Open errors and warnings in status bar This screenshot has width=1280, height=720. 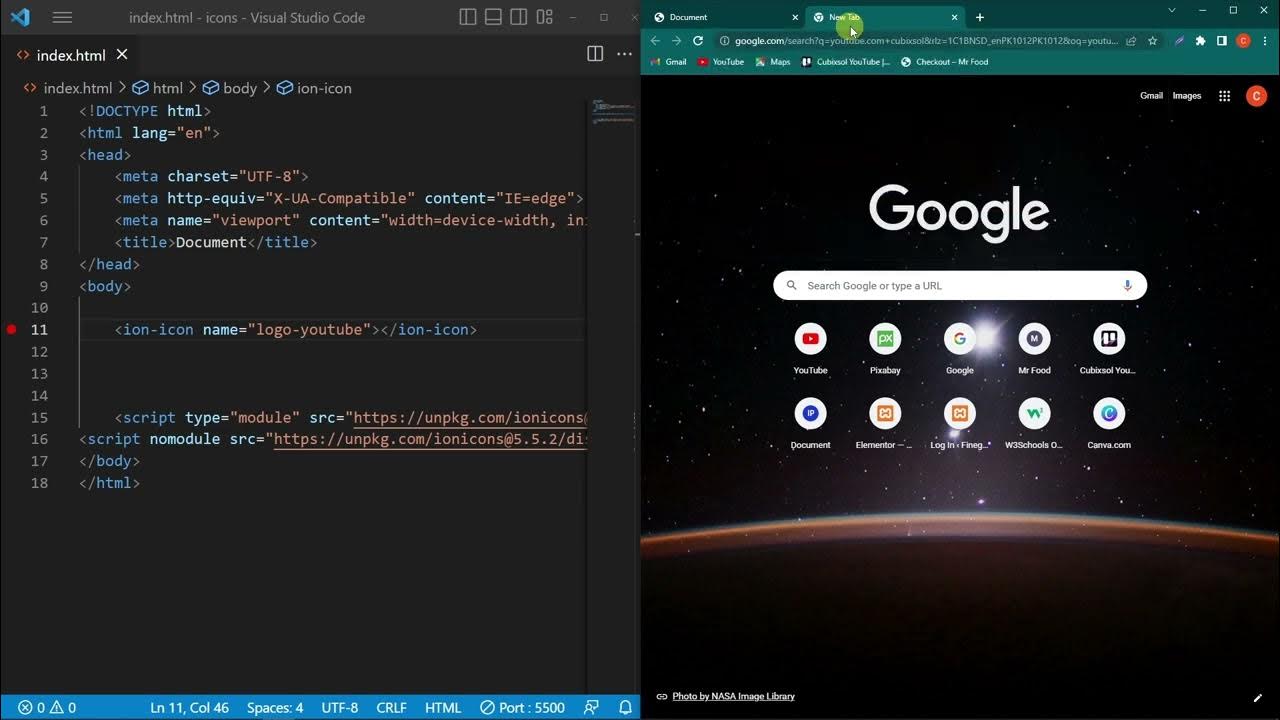tap(47, 707)
